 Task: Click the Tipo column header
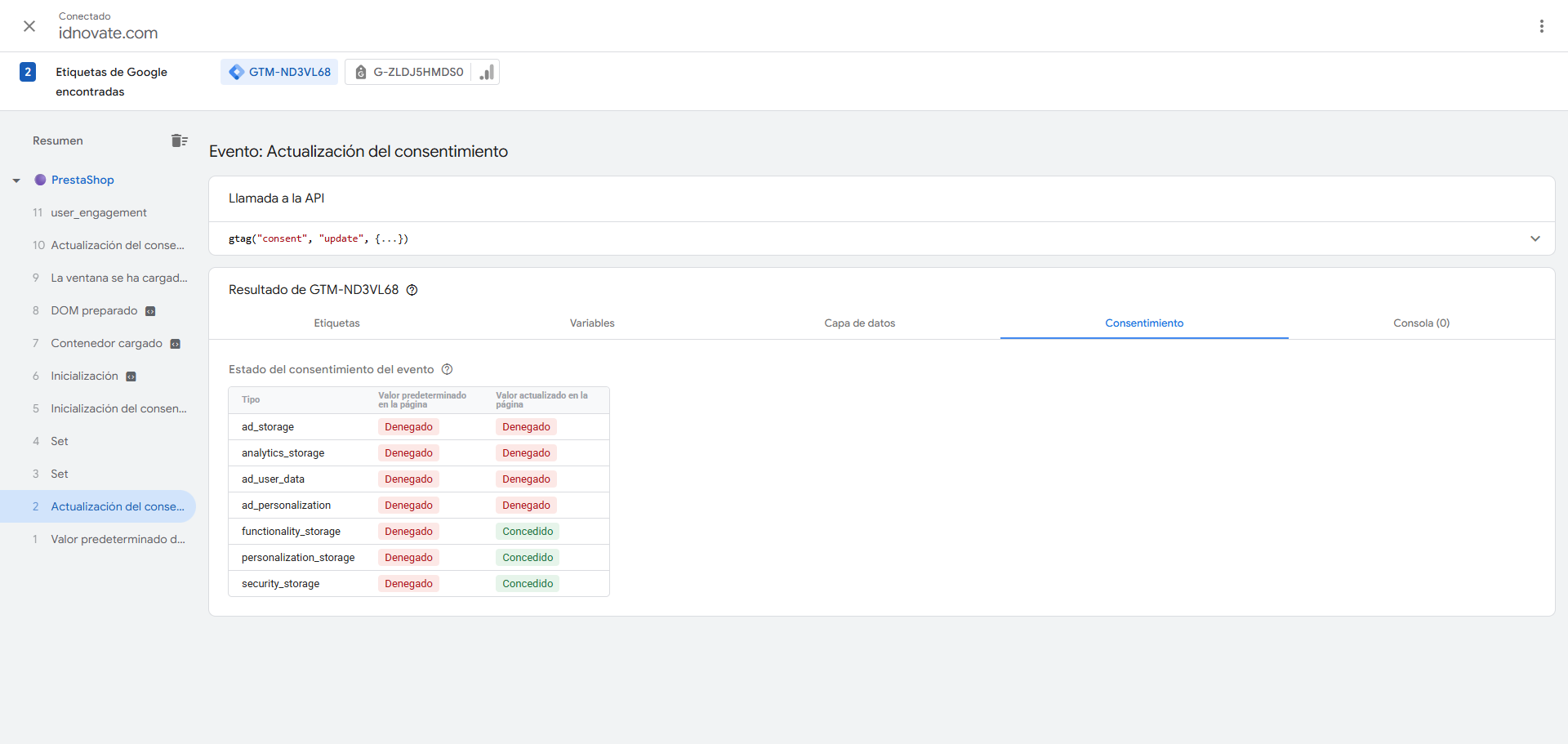[251, 400]
